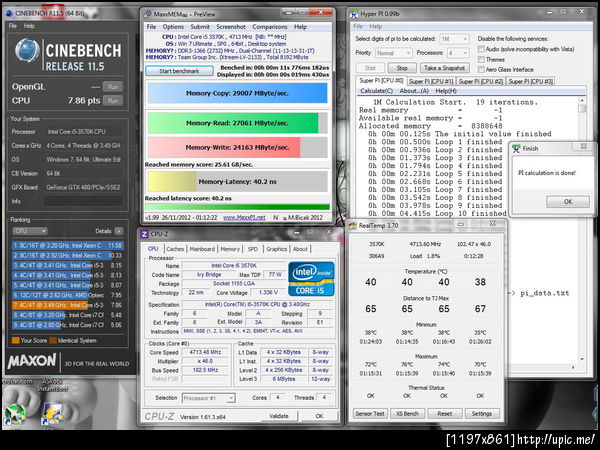Click the Hyper PI log vertical scrollbar
The height and width of the screenshot is (450, 600).
(x=582, y=229)
